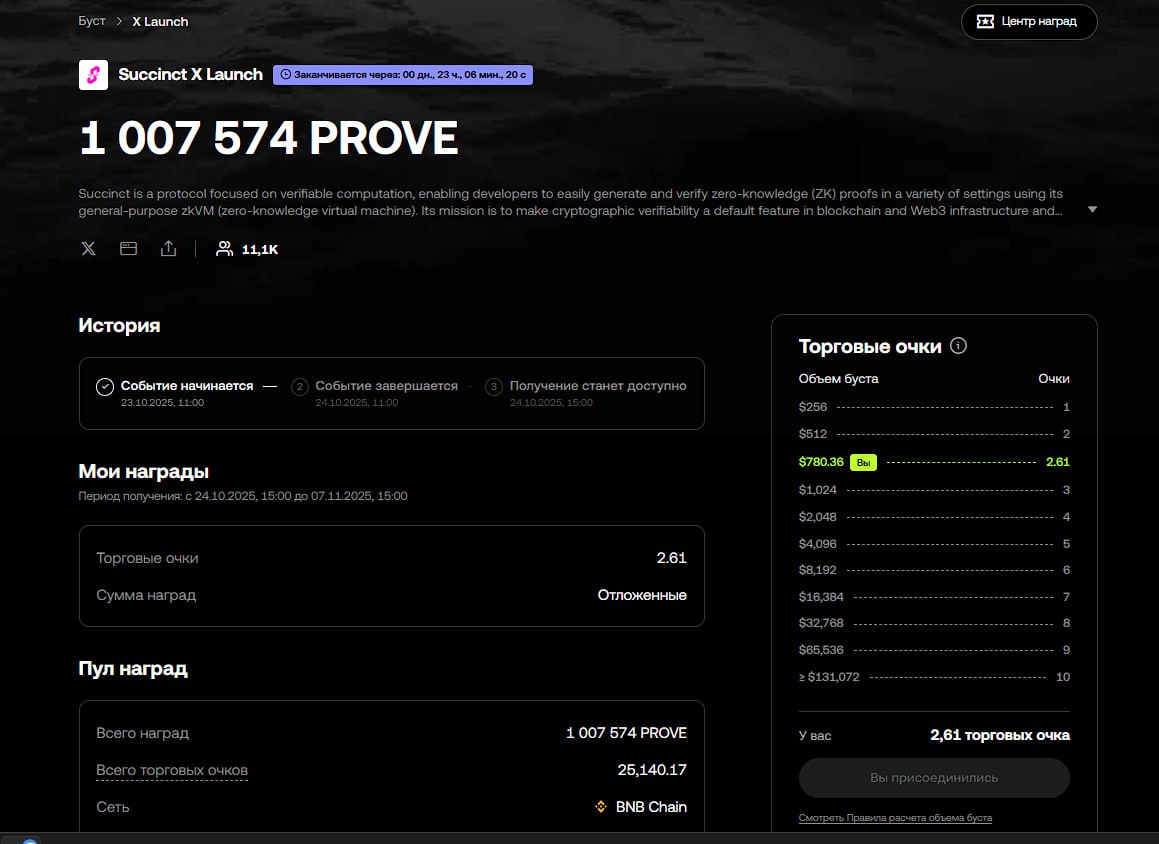Select step 3 Получение станет доступно circle
Image resolution: width=1159 pixels, height=844 pixels.
tap(494, 387)
